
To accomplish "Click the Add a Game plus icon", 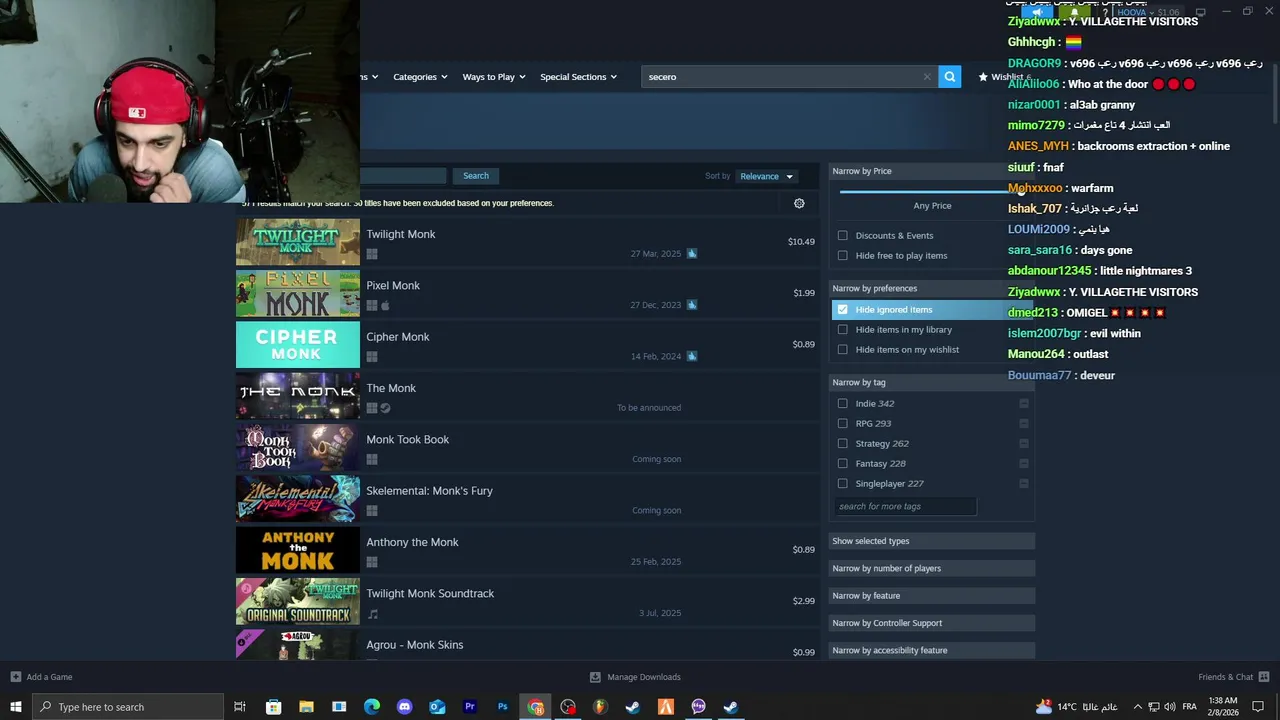I will coord(15,677).
